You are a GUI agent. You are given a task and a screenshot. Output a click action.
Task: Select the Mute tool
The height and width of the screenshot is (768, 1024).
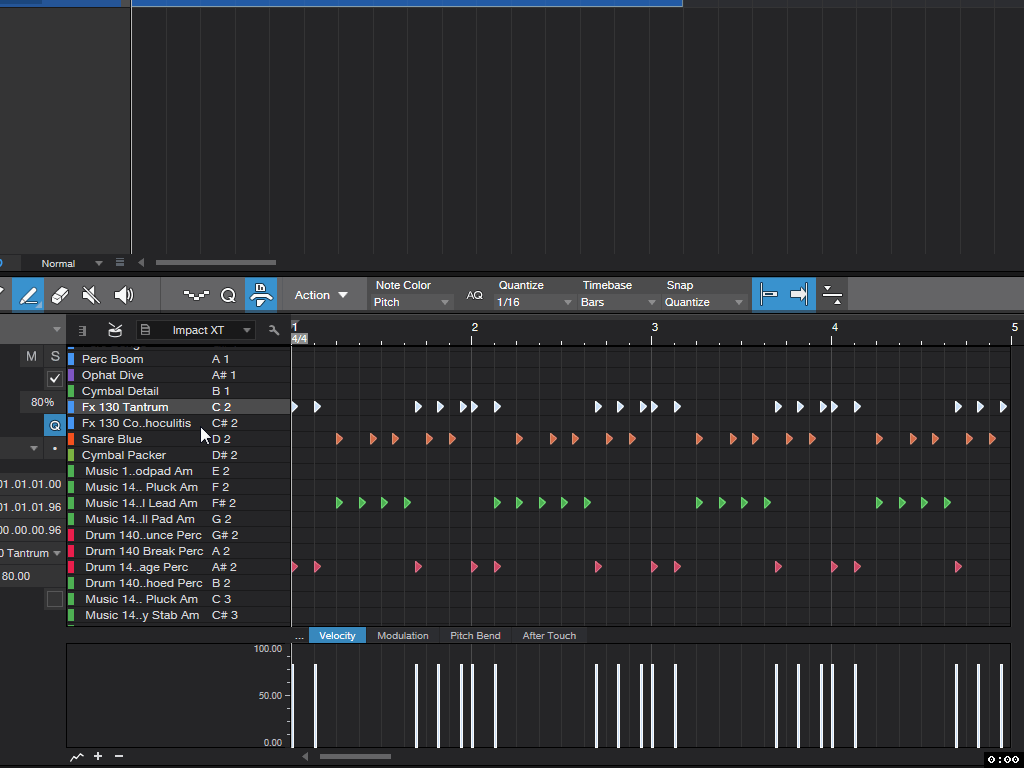(91, 295)
